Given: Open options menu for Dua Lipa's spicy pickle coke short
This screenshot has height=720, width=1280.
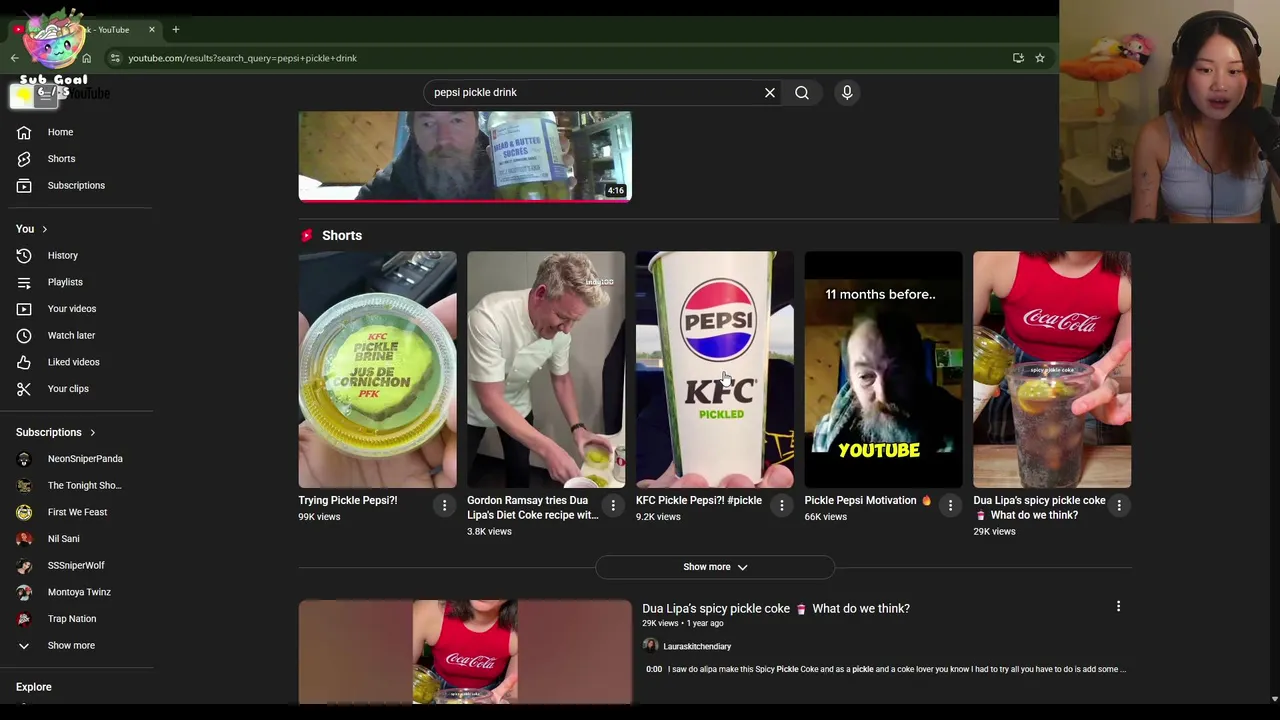Looking at the screenshot, I should [x=1118, y=505].
